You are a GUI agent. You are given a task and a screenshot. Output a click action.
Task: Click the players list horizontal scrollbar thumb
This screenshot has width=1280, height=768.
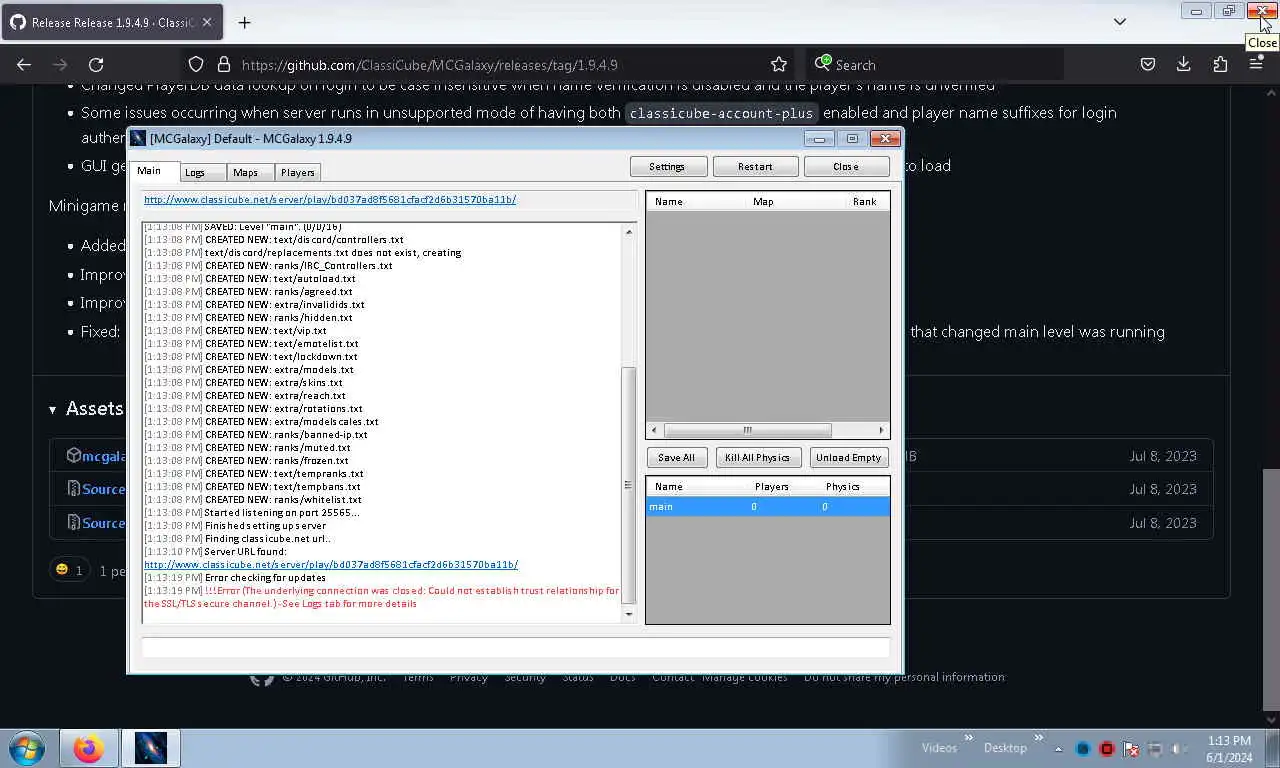coord(747,430)
